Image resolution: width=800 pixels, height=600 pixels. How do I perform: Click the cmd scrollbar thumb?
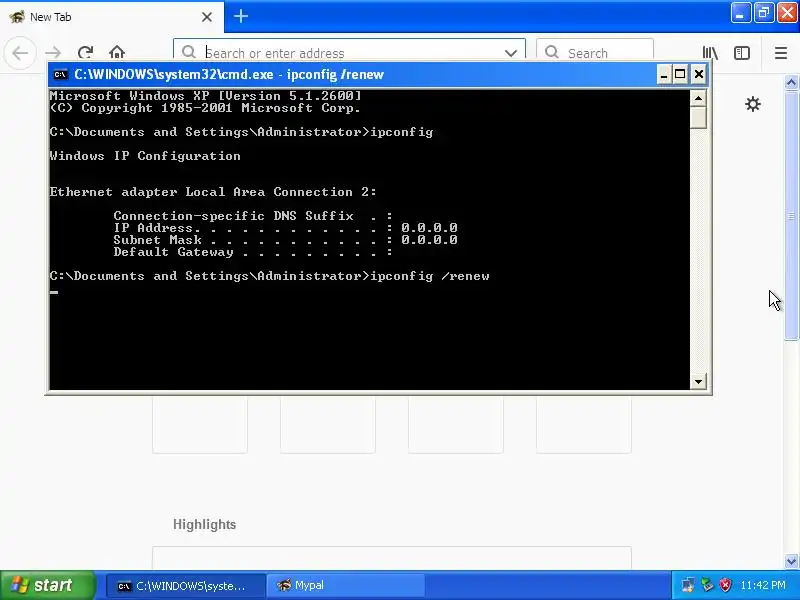coord(698,118)
